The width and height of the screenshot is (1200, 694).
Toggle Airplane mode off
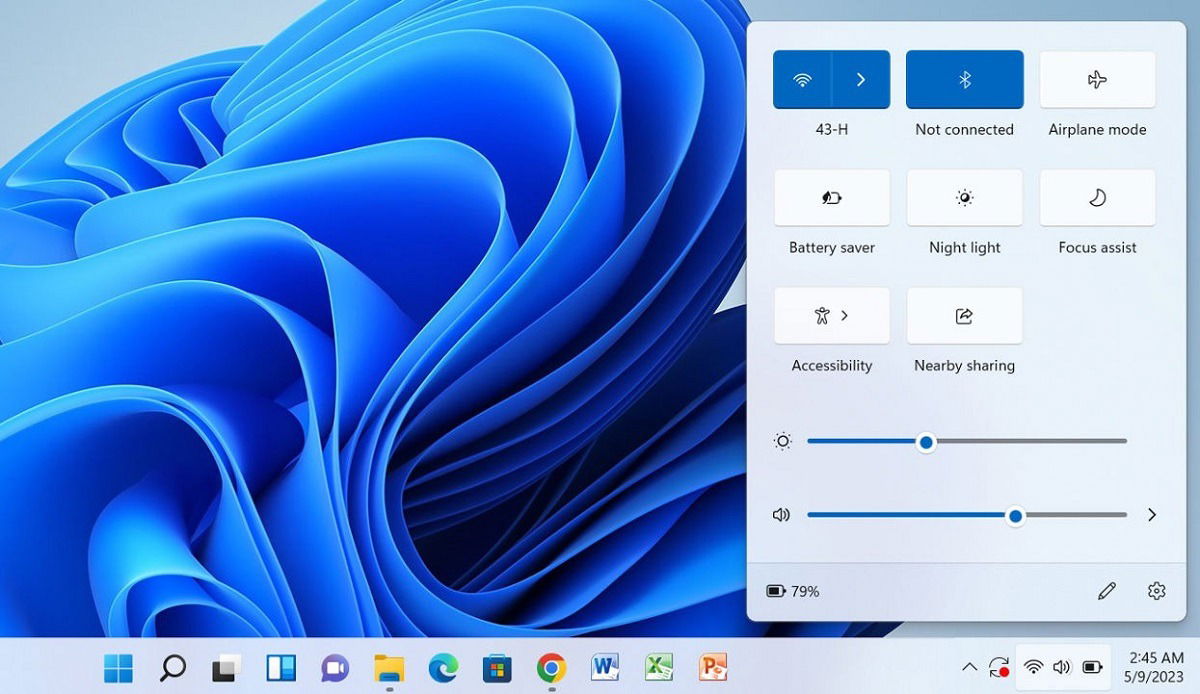tap(1097, 79)
